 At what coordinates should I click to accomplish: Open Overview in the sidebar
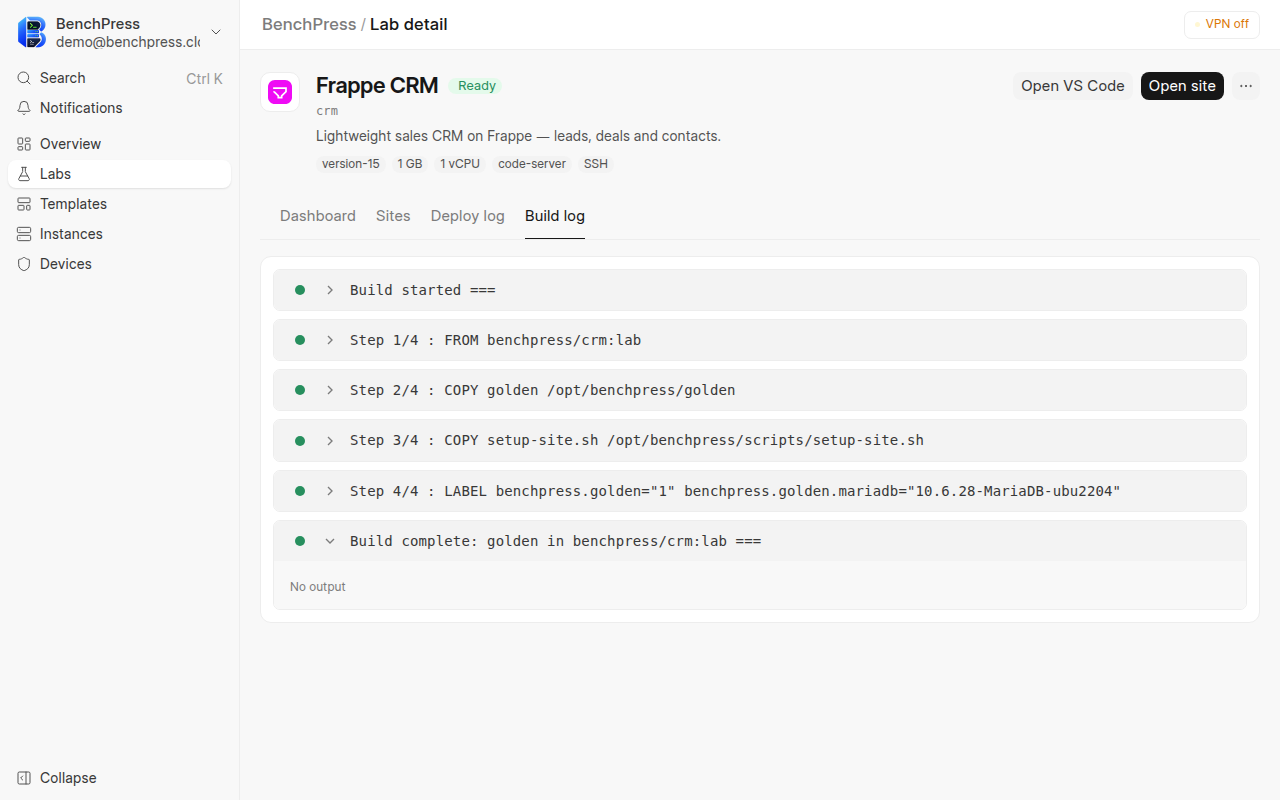[x=120, y=144]
